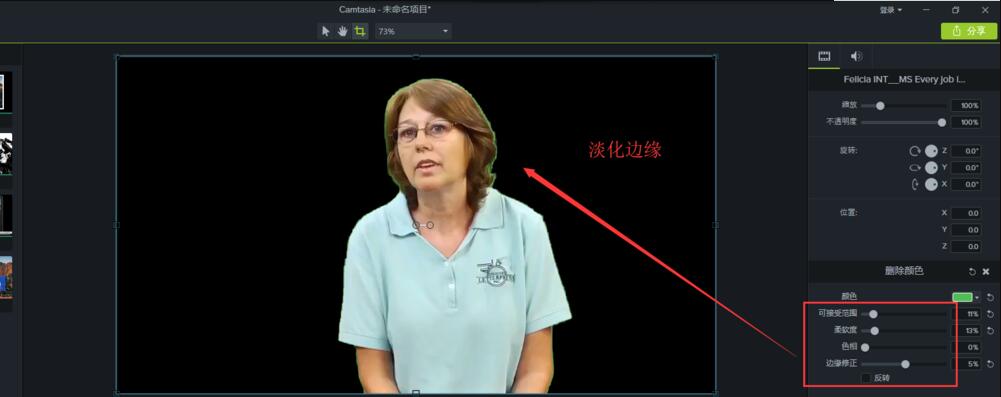Screen dimensions: 1001x397
Task: Click the softness 13% value field
Action: click(x=966, y=331)
